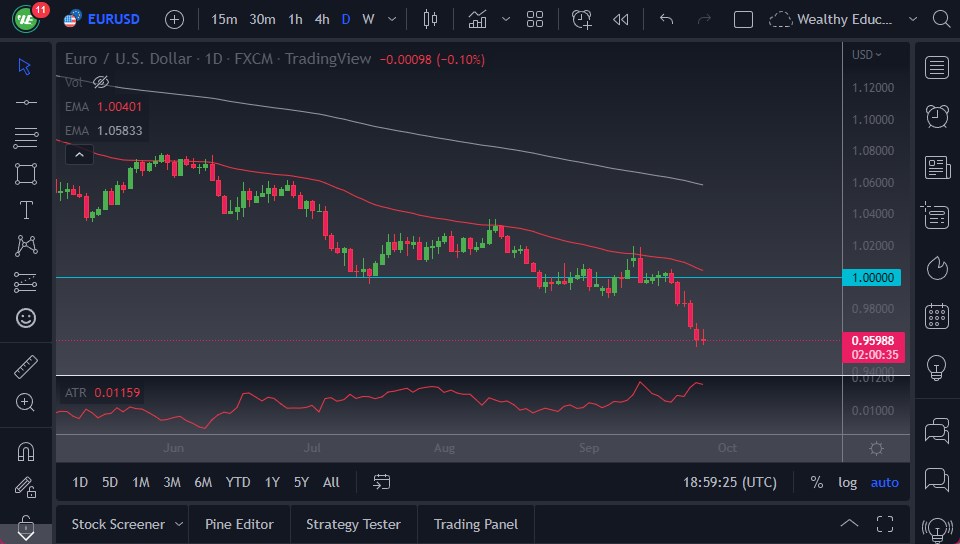Viewport: 960px width, 544px height.
Task: Collapse the indicator legend chevron
Action: [x=79, y=154]
